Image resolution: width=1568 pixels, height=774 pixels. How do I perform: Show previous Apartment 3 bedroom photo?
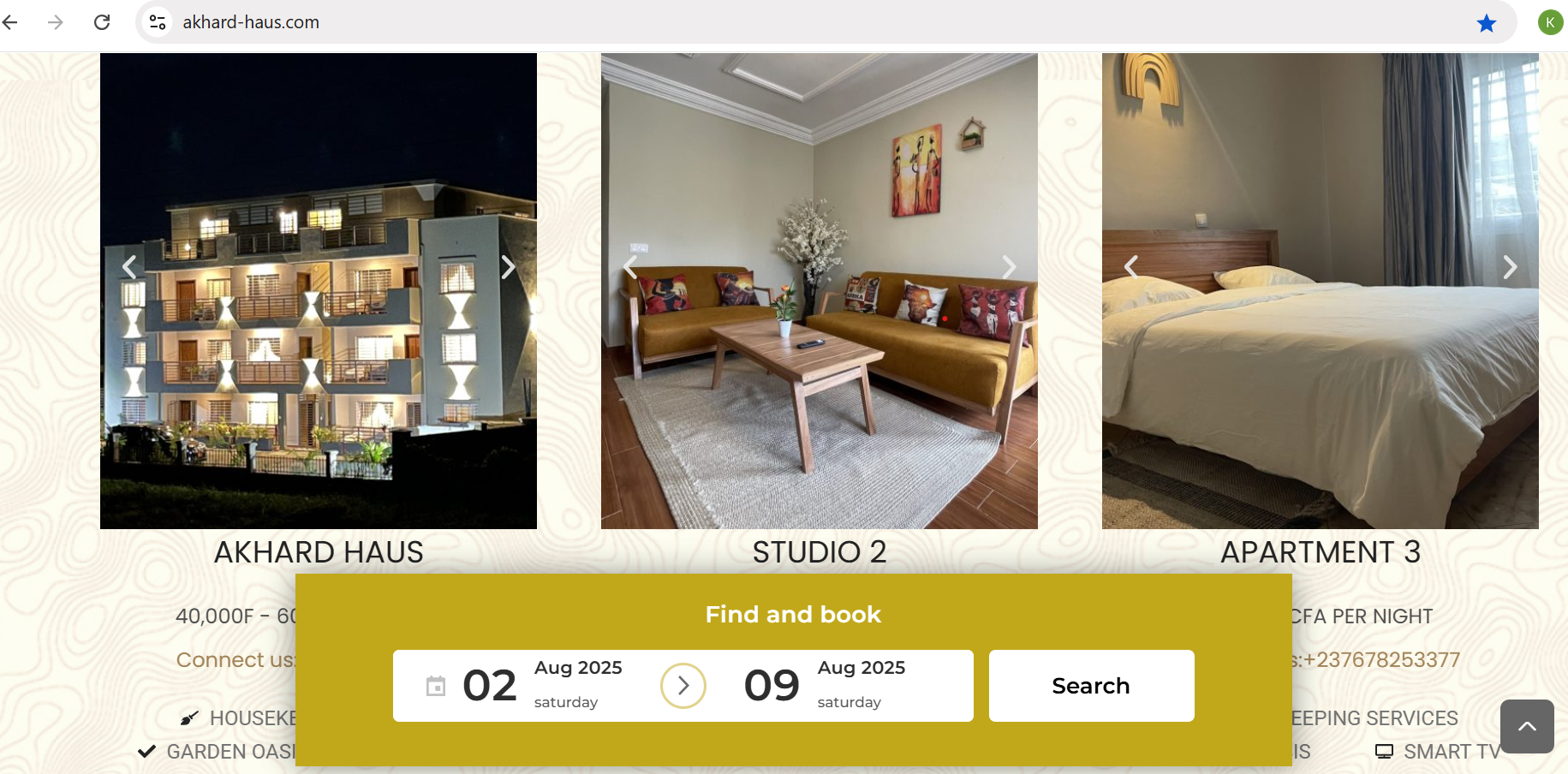pos(1131,267)
